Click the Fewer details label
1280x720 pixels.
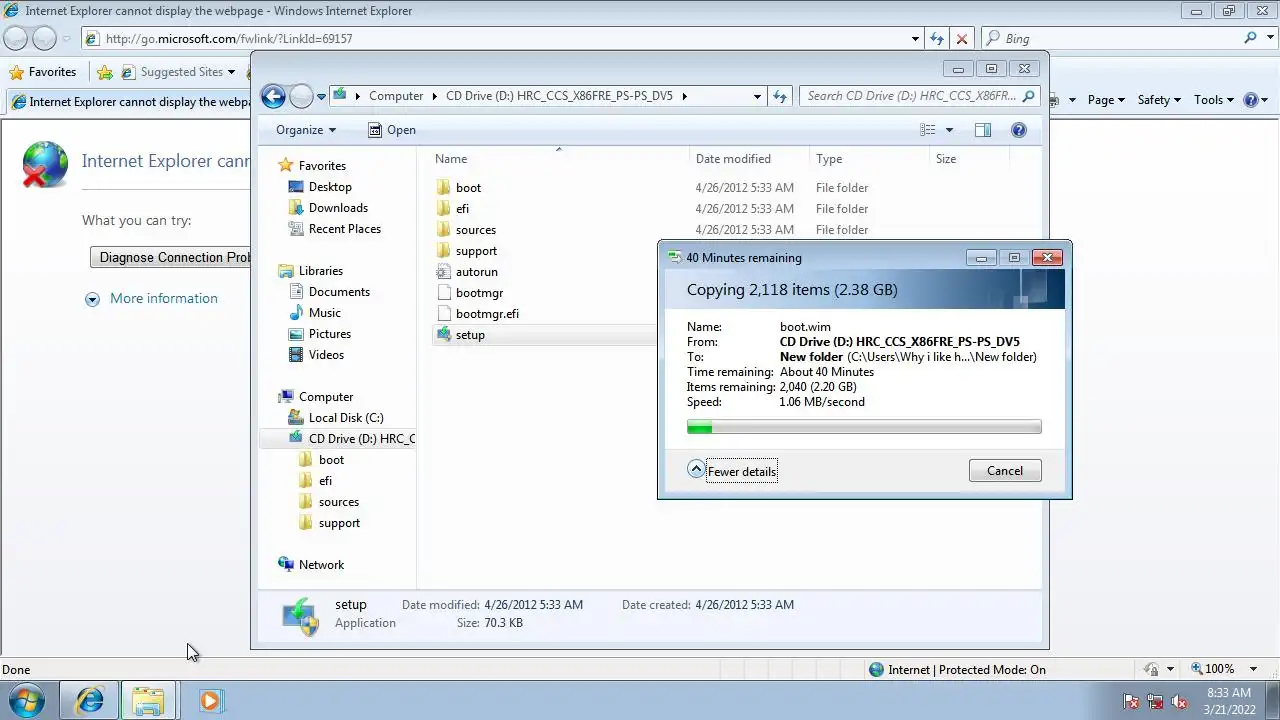pos(741,471)
